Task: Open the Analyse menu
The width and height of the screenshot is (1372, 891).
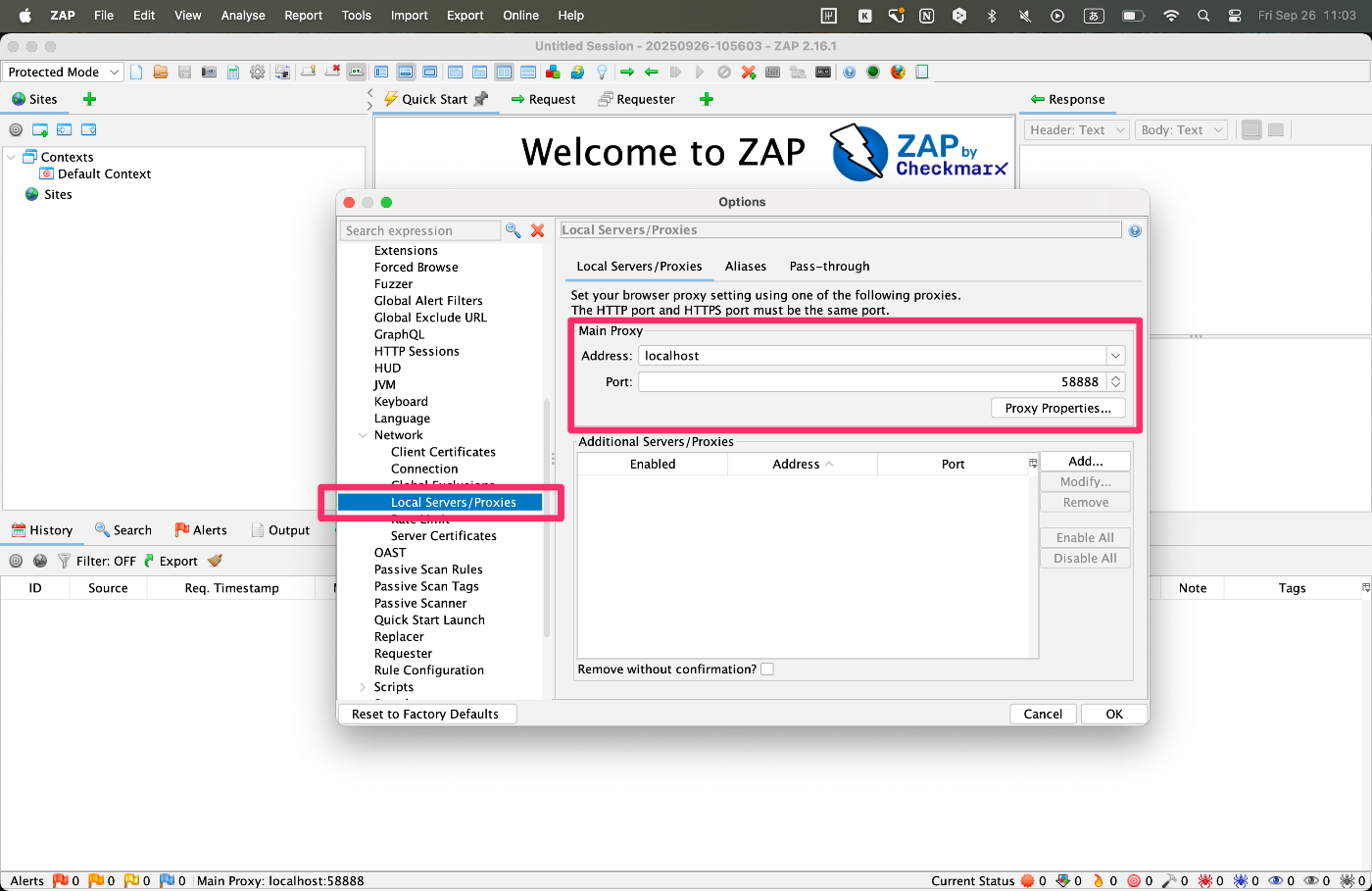Action: coord(243,15)
